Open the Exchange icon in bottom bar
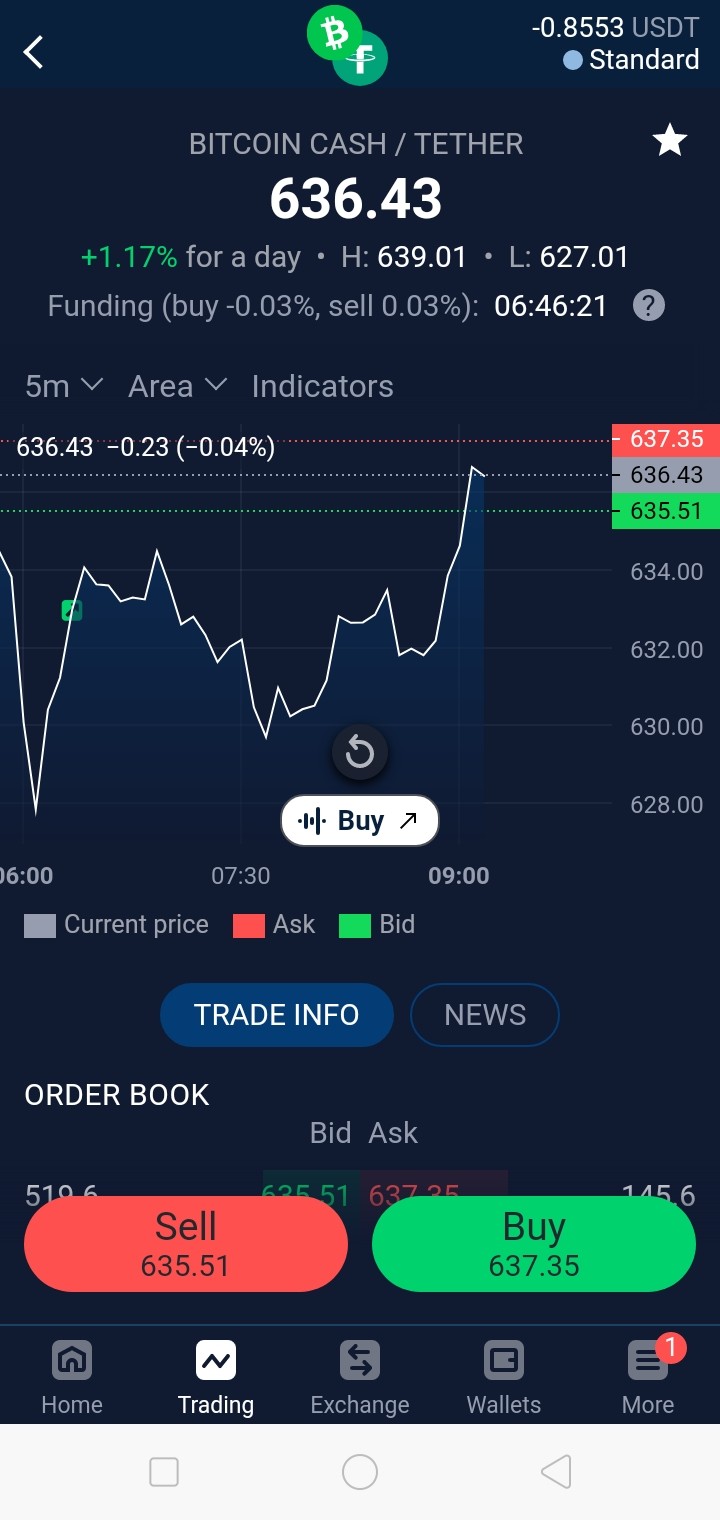 coord(360,1360)
